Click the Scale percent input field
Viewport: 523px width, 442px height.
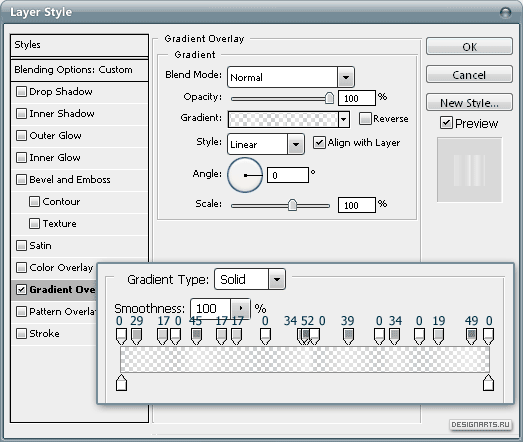point(357,205)
